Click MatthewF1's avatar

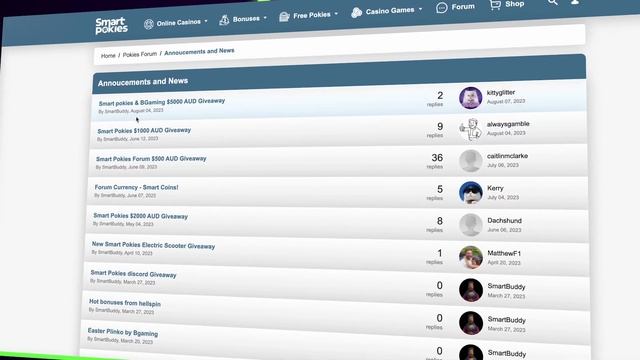click(471, 258)
